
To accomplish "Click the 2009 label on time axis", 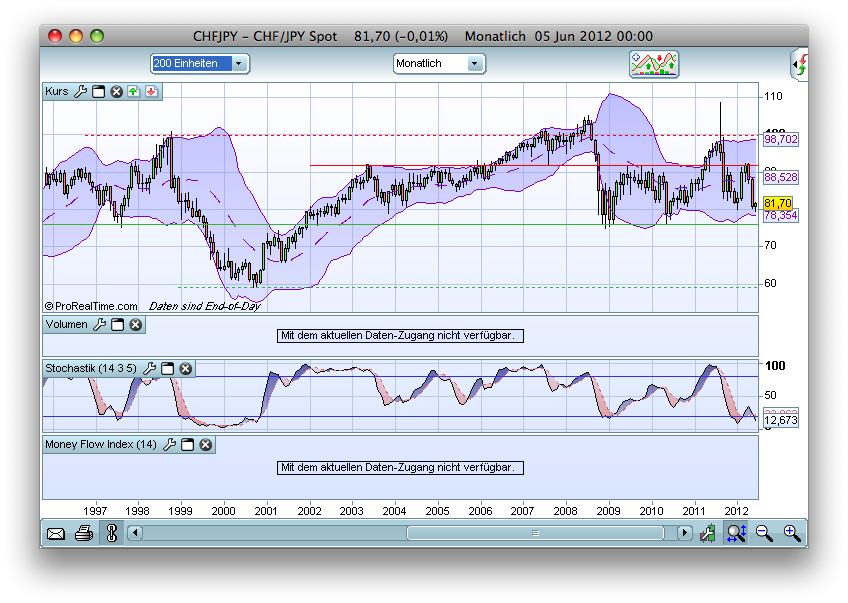I will pos(608,511).
